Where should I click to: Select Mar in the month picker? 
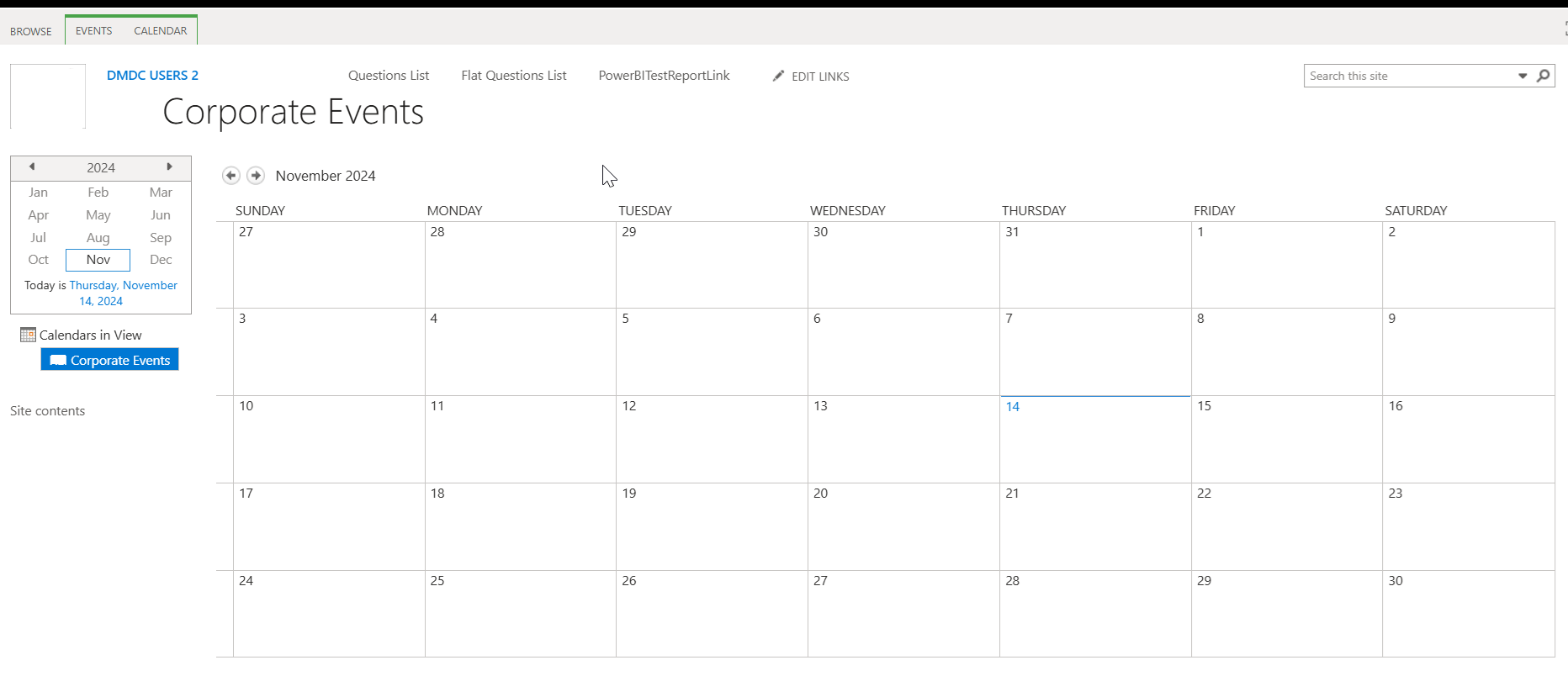(x=161, y=193)
